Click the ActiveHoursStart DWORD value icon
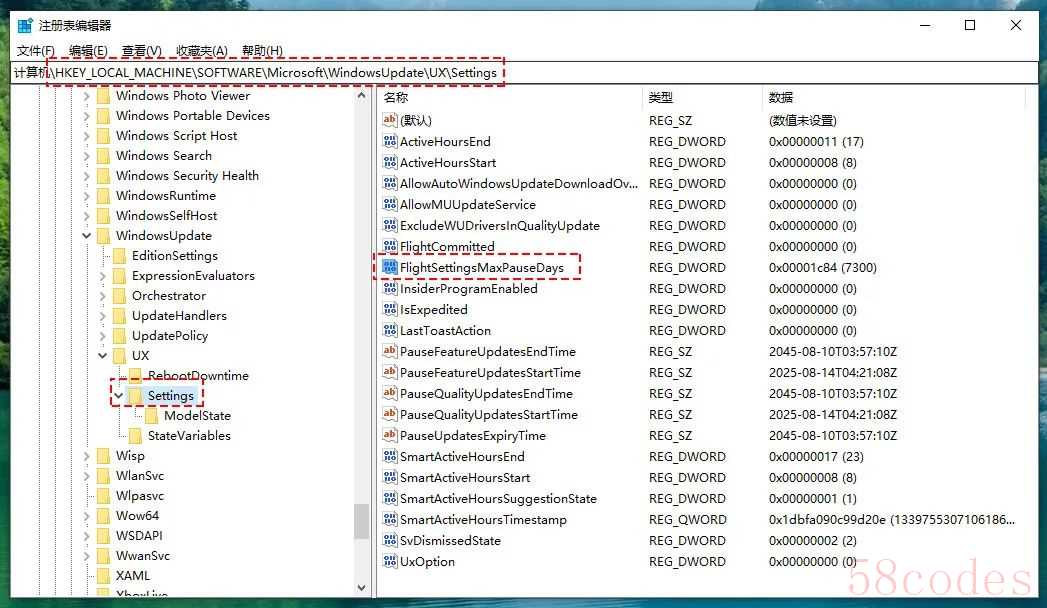Viewport: 1047px width, 608px height. coord(390,162)
